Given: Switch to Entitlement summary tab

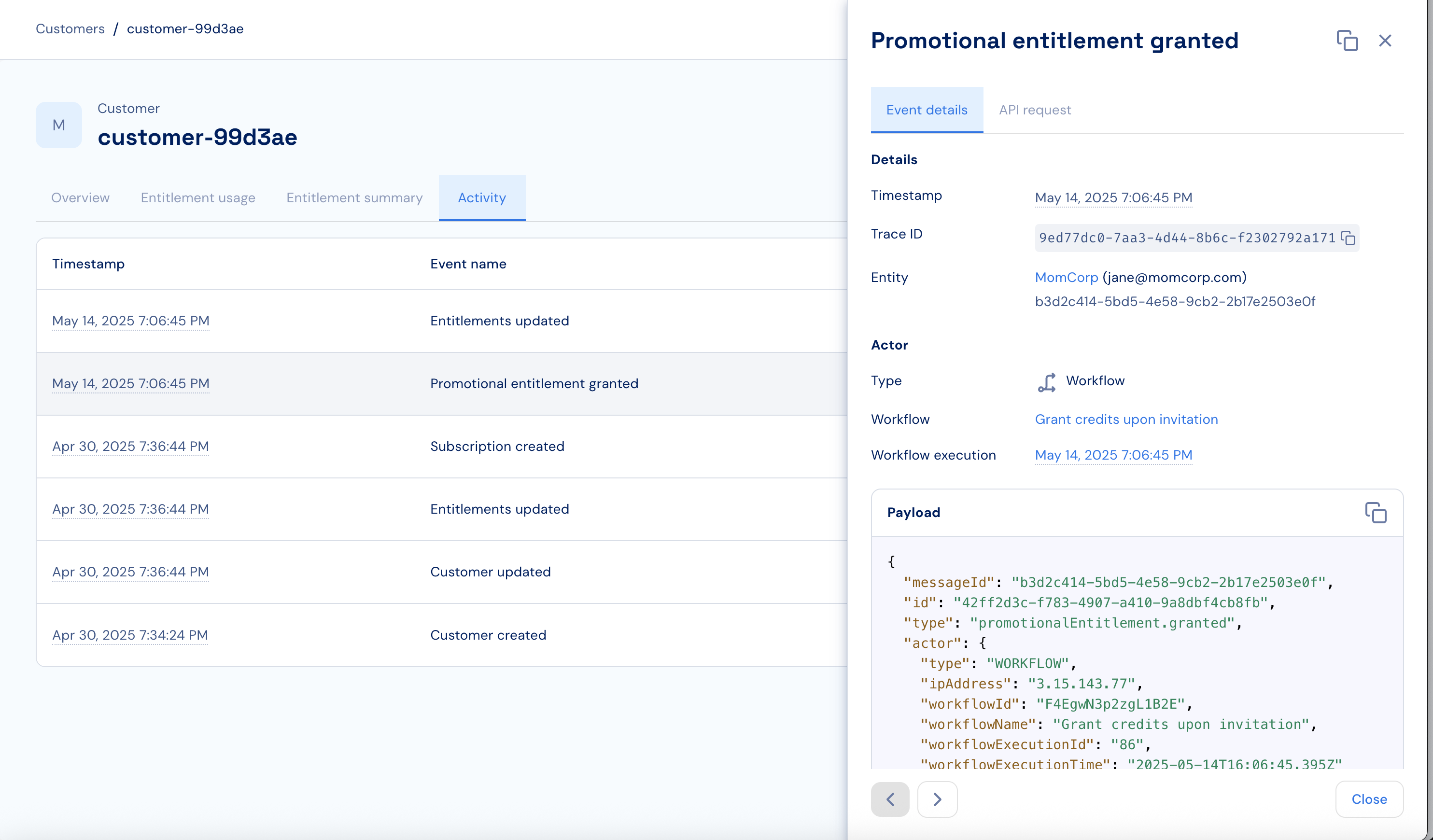Looking at the screenshot, I should 354,198.
